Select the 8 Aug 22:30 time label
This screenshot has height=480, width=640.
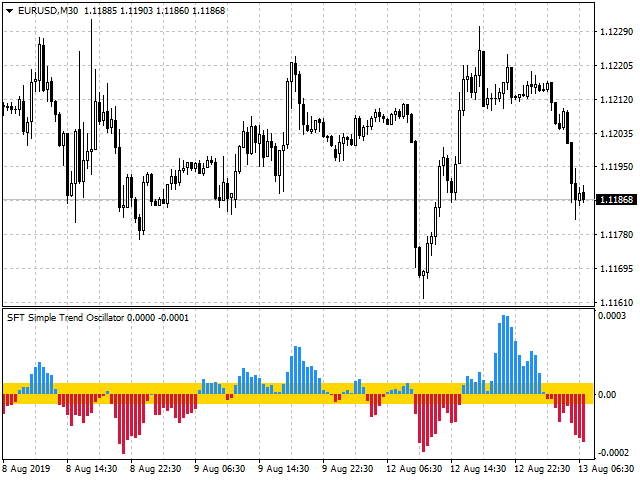[x=156, y=469]
